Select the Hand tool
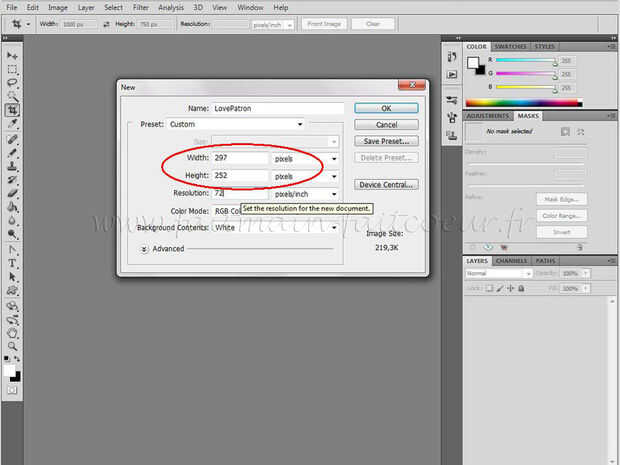Image resolution: width=620 pixels, height=465 pixels. pyautogui.click(x=12, y=333)
